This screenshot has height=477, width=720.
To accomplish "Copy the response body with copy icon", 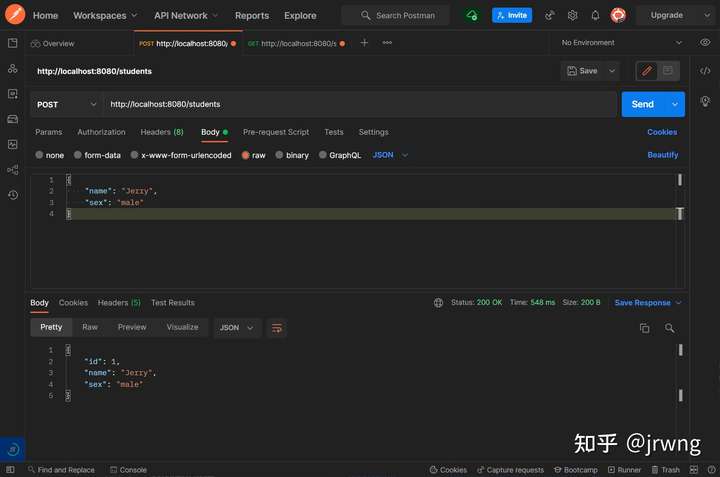I will pos(645,328).
